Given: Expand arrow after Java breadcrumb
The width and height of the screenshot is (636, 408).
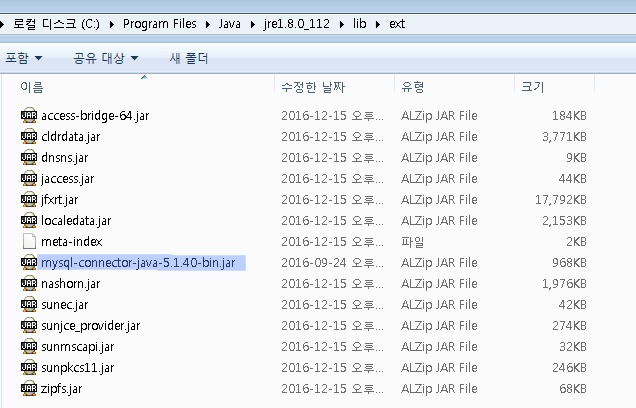Looking at the screenshot, I should (252, 24).
